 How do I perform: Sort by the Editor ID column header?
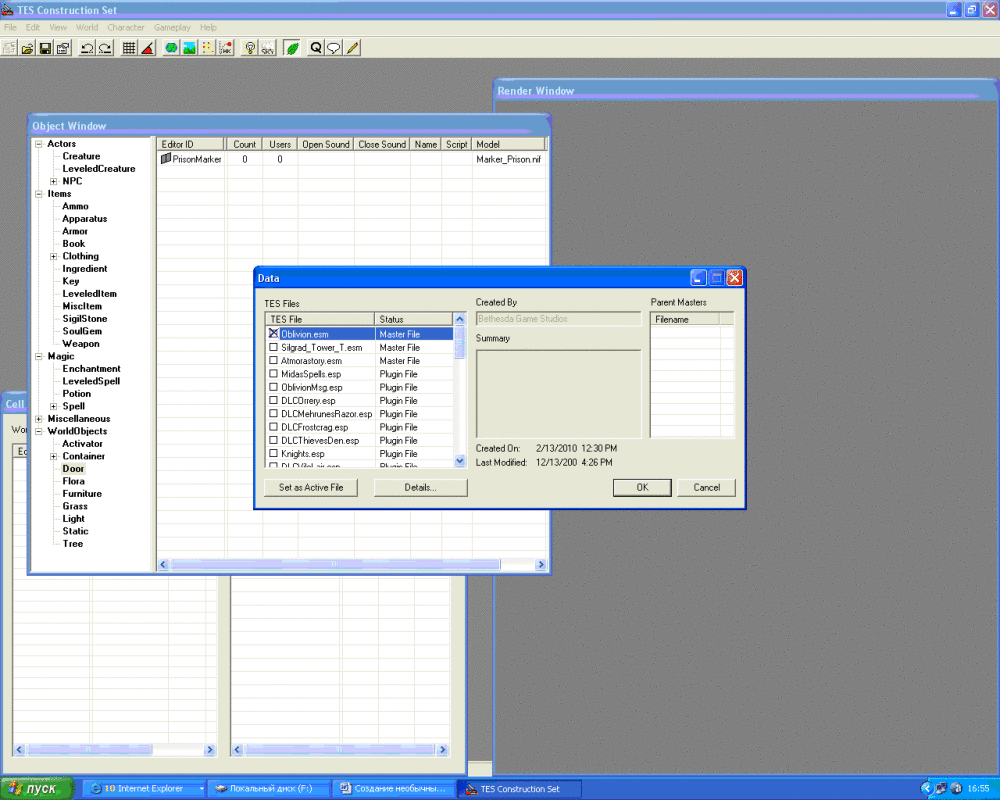pyautogui.click(x=191, y=144)
